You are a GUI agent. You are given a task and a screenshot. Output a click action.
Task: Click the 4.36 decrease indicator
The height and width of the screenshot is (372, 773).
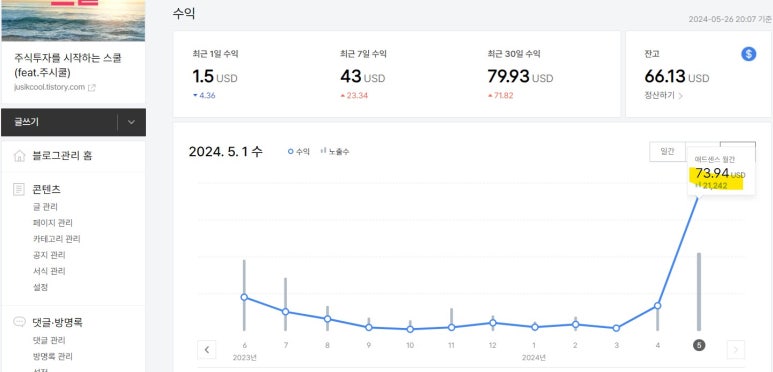(x=204, y=96)
